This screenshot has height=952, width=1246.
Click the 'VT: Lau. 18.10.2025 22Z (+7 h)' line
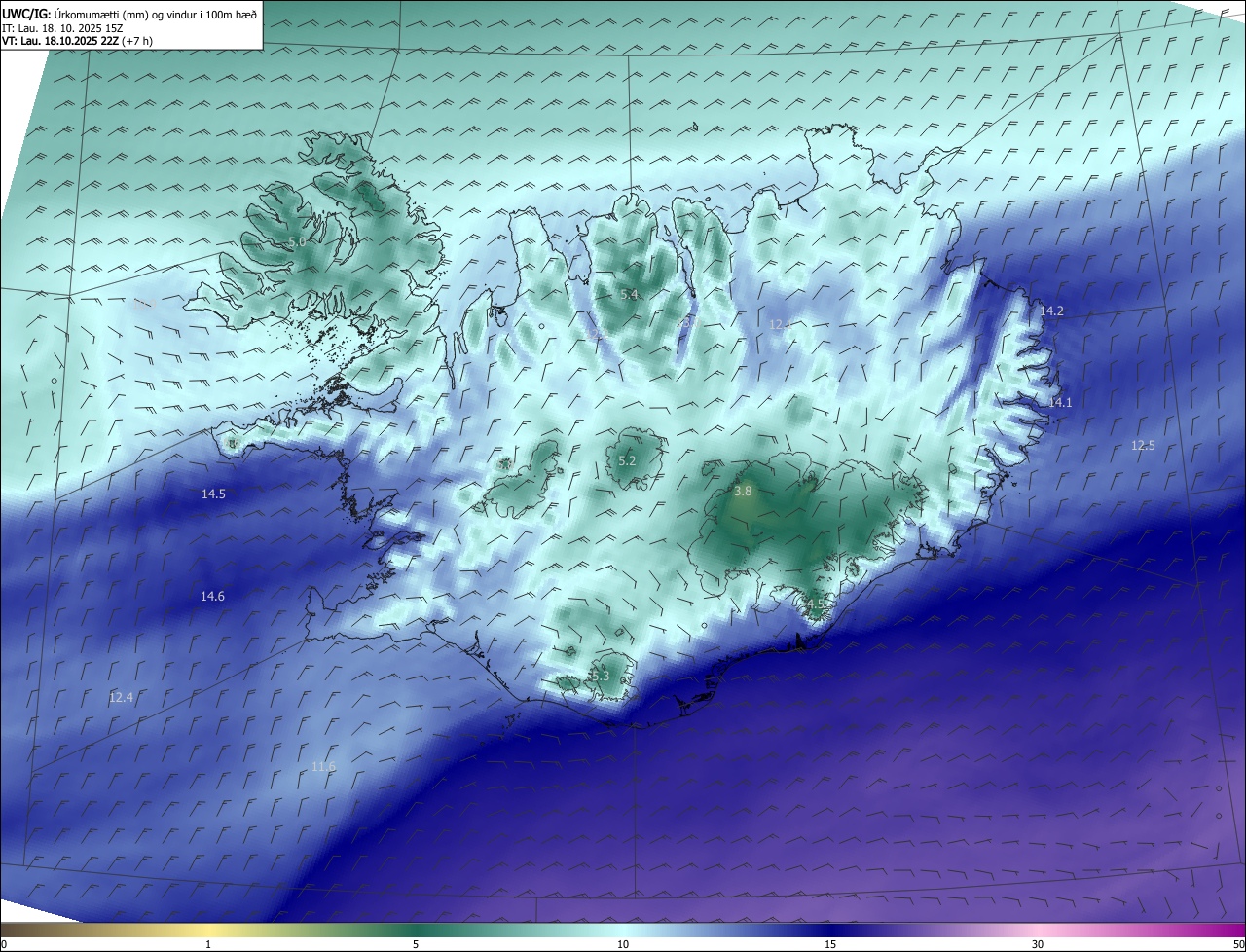[x=77, y=41]
